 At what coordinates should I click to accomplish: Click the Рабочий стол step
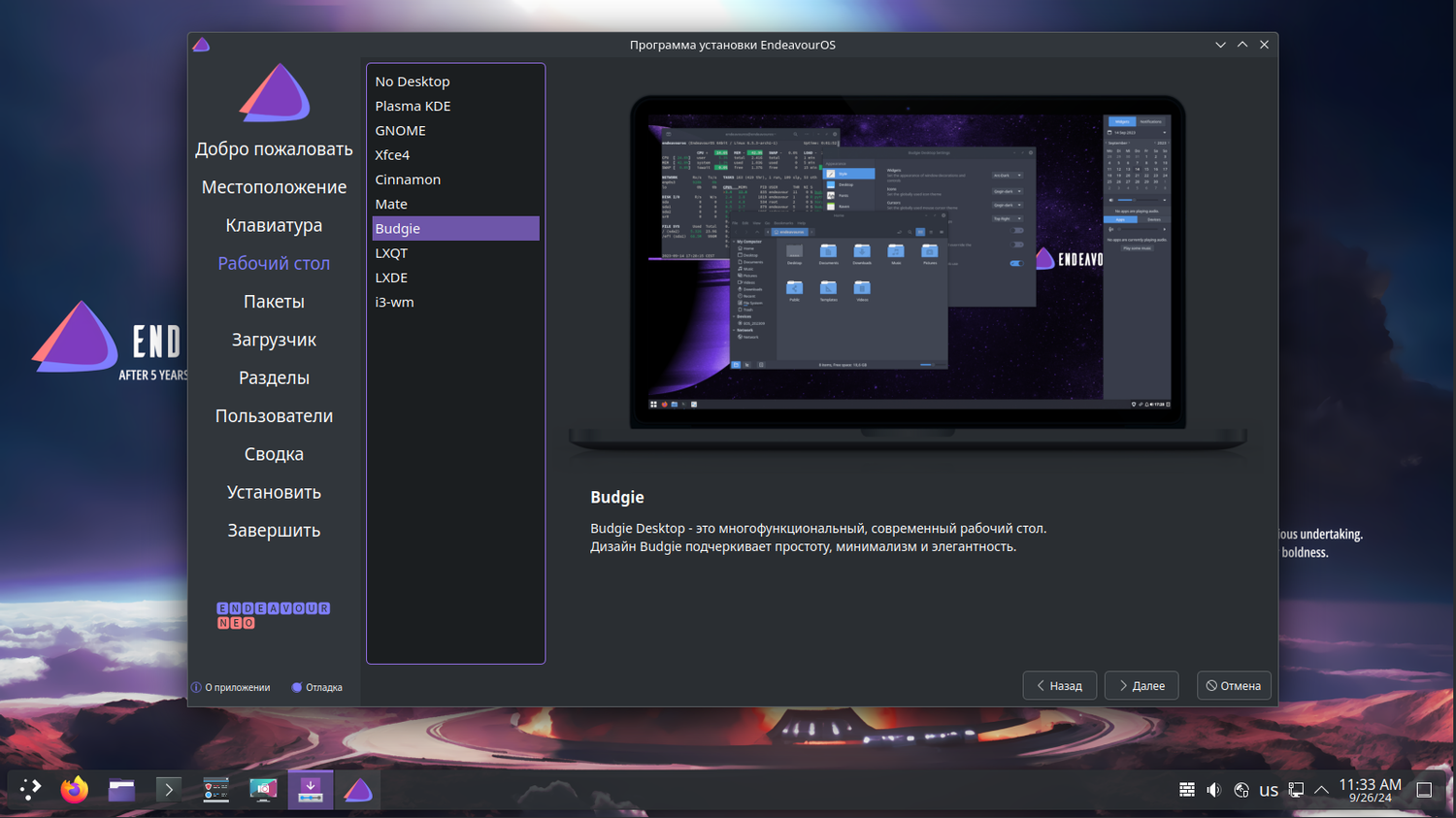pos(274,263)
